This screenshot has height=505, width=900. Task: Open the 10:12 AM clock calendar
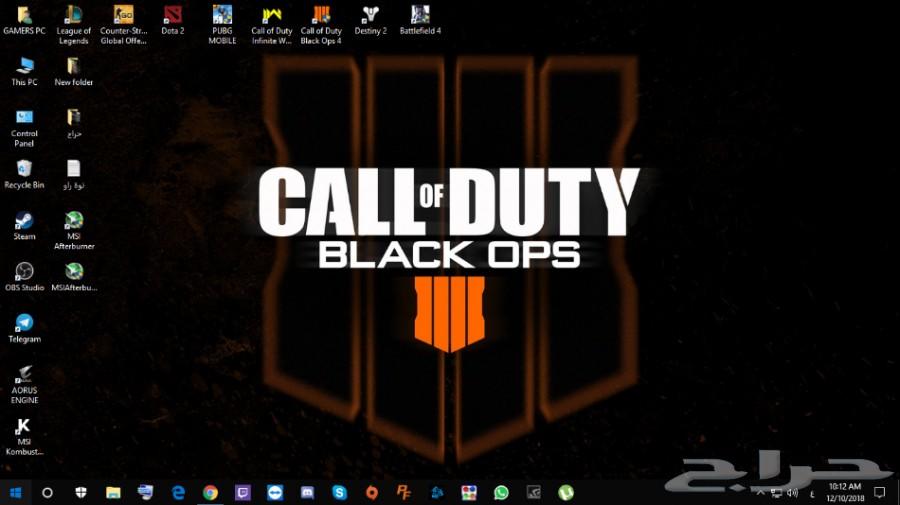pyautogui.click(x=845, y=492)
